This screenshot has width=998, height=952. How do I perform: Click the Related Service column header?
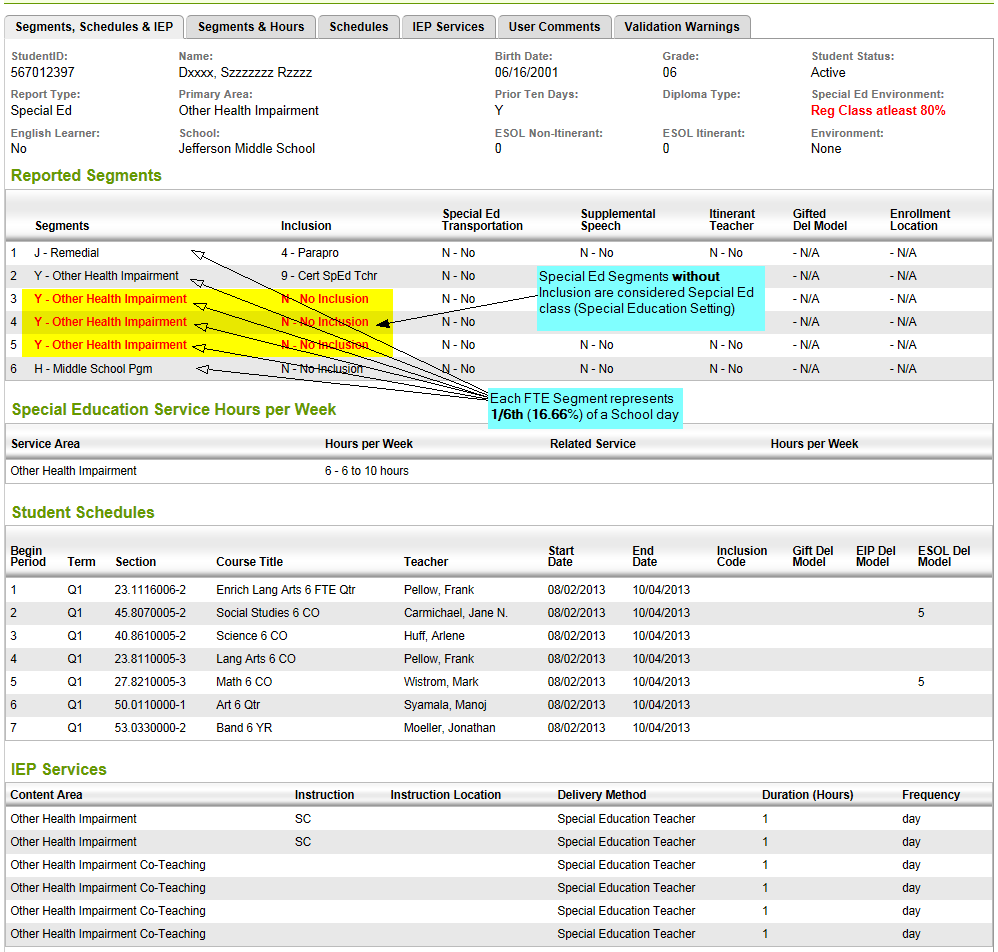click(593, 444)
